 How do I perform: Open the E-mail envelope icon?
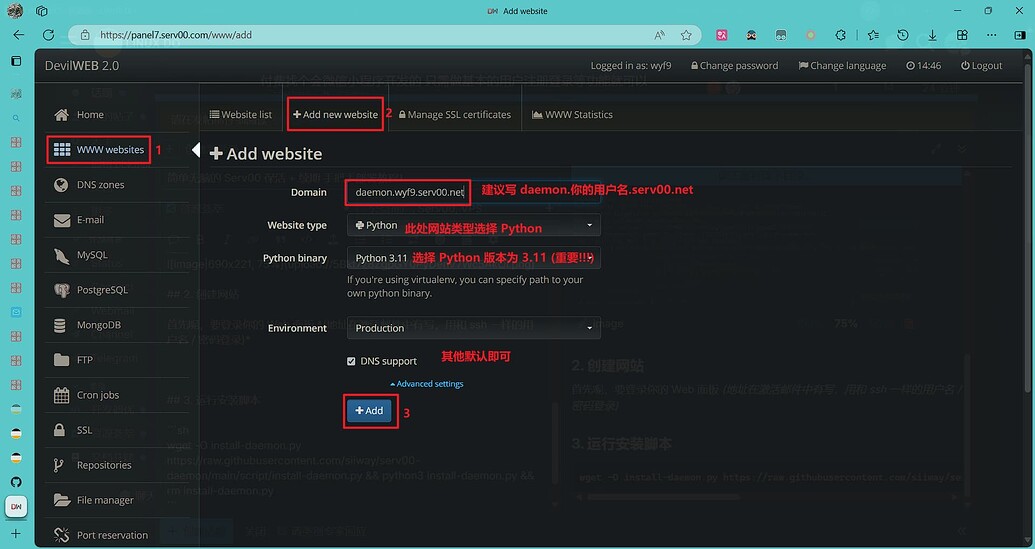click(61, 220)
